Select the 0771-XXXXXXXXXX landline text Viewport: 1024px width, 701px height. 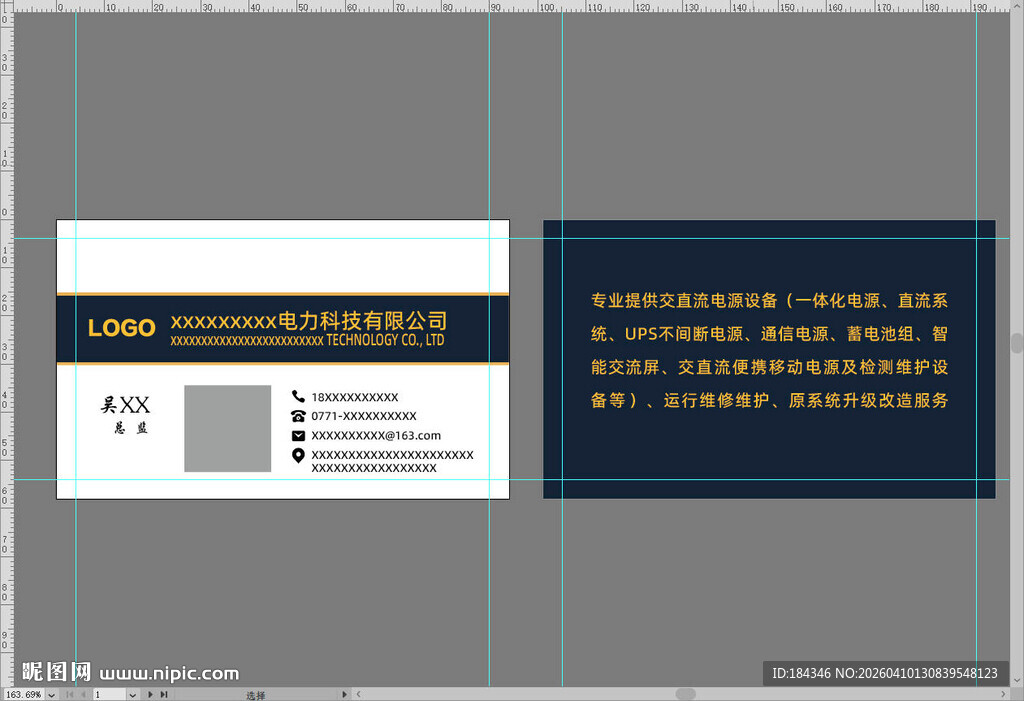tap(364, 416)
